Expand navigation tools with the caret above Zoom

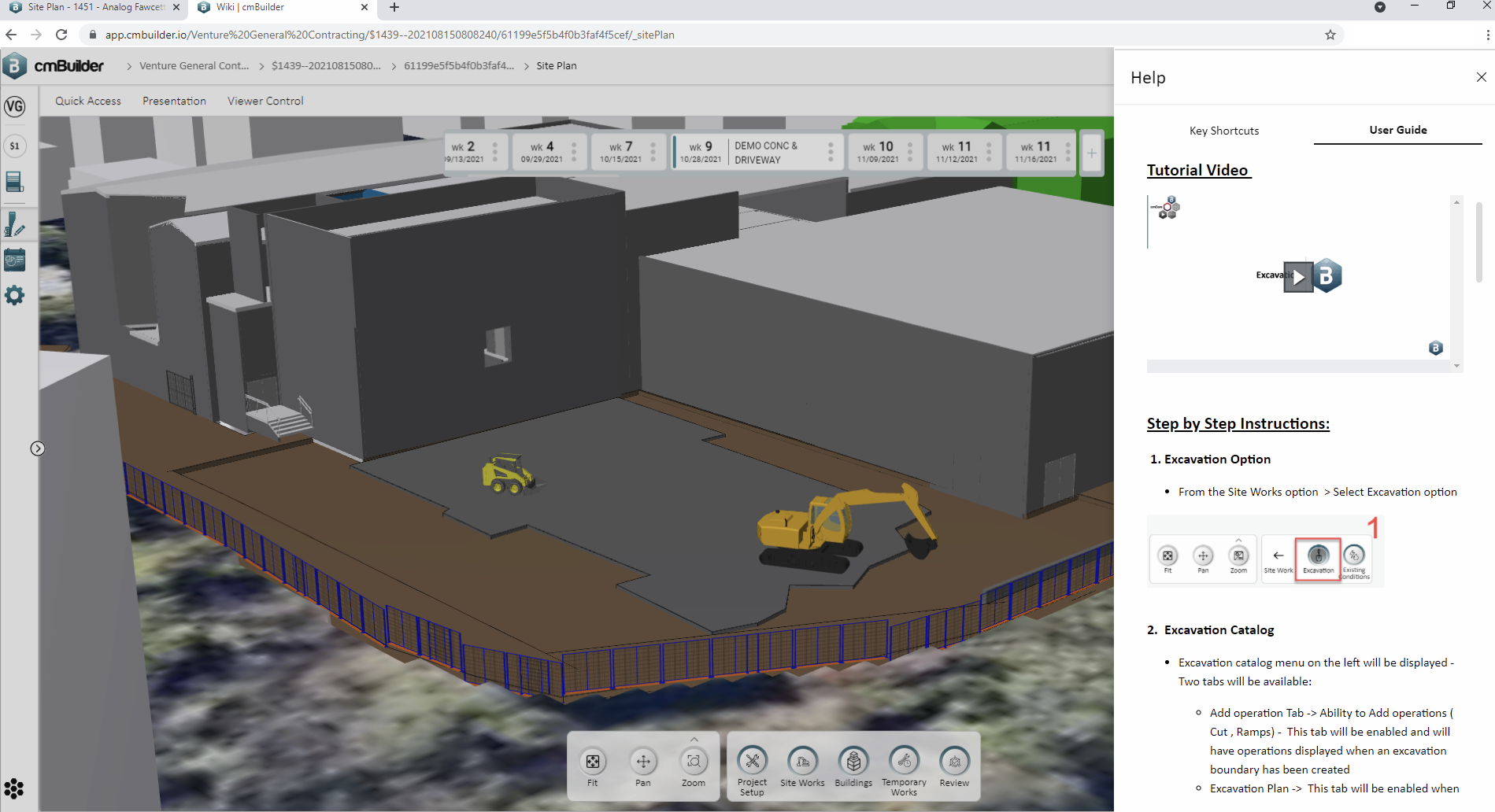click(x=694, y=739)
